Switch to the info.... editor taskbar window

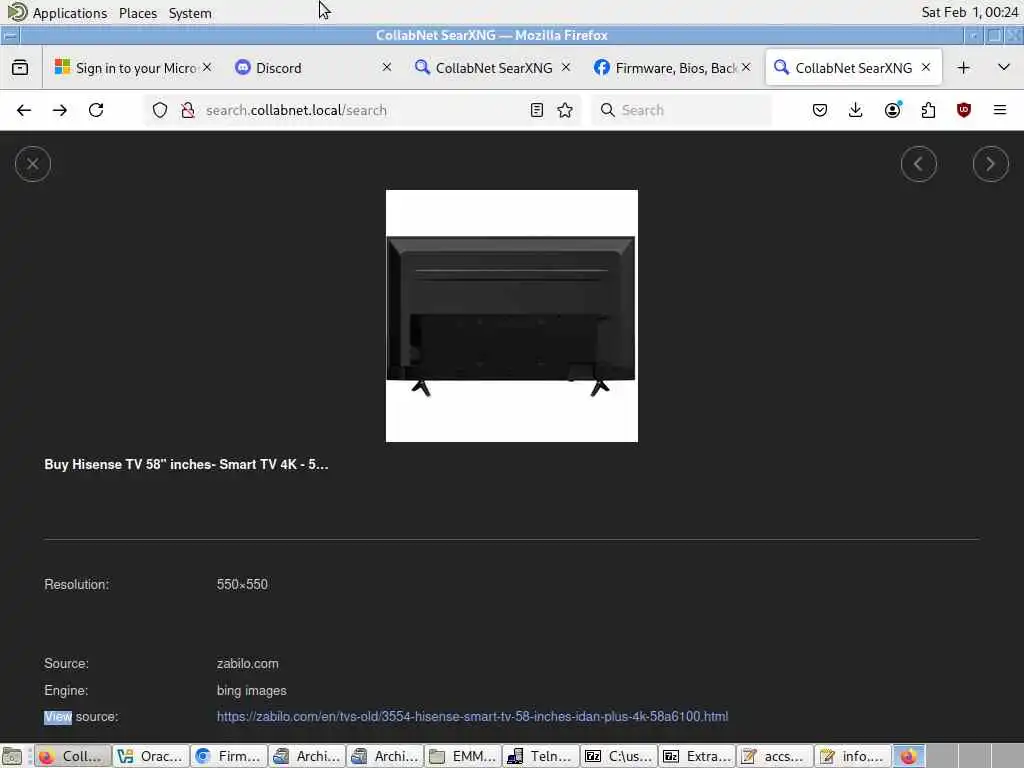[853, 756]
